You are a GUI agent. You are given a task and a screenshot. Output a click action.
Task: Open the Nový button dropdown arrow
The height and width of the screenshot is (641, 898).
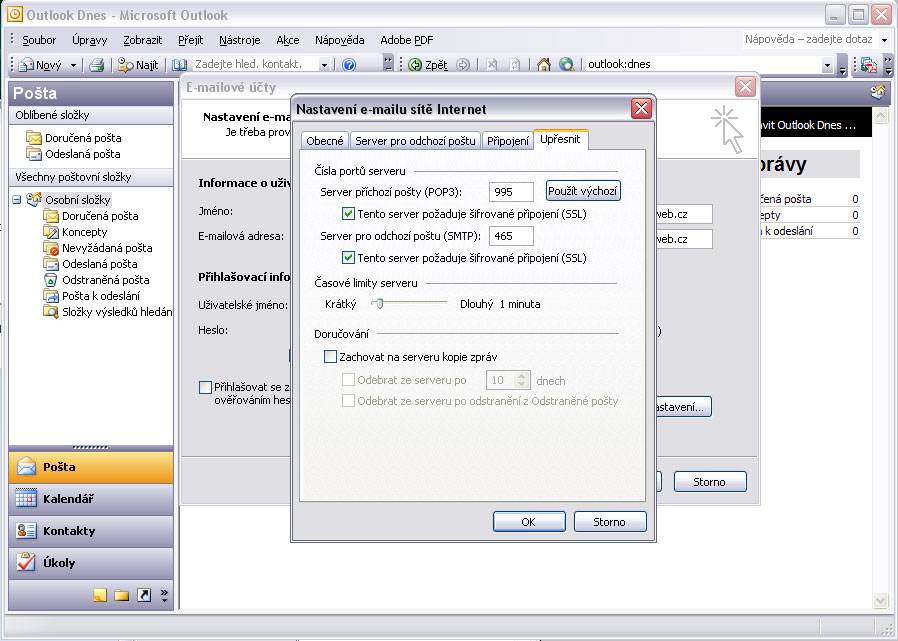[74, 65]
